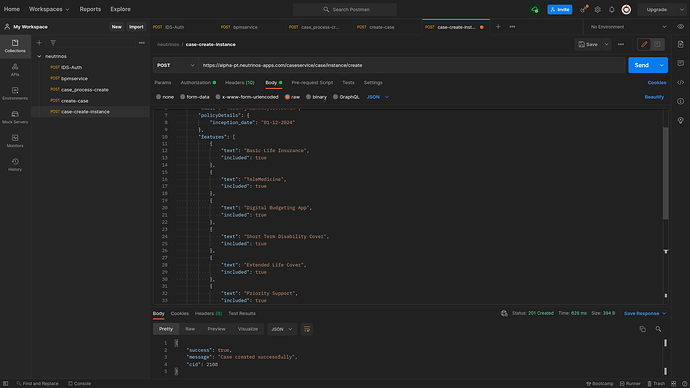Viewport: 690px width, 388px height.
Task: Open the No Environment dropdown
Action: [x=628, y=27]
